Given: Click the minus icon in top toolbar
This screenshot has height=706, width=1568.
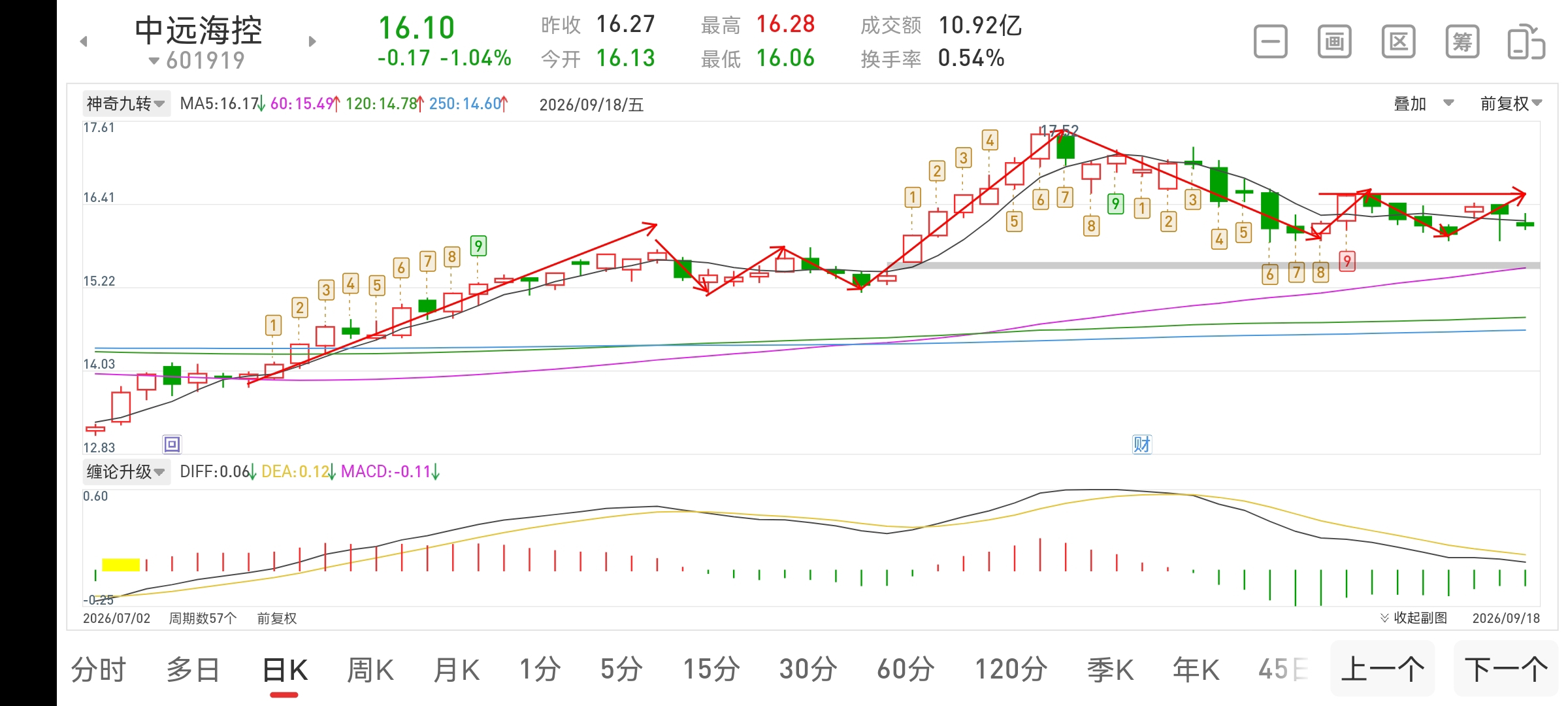Looking at the screenshot, I should tap(1270, 42).
